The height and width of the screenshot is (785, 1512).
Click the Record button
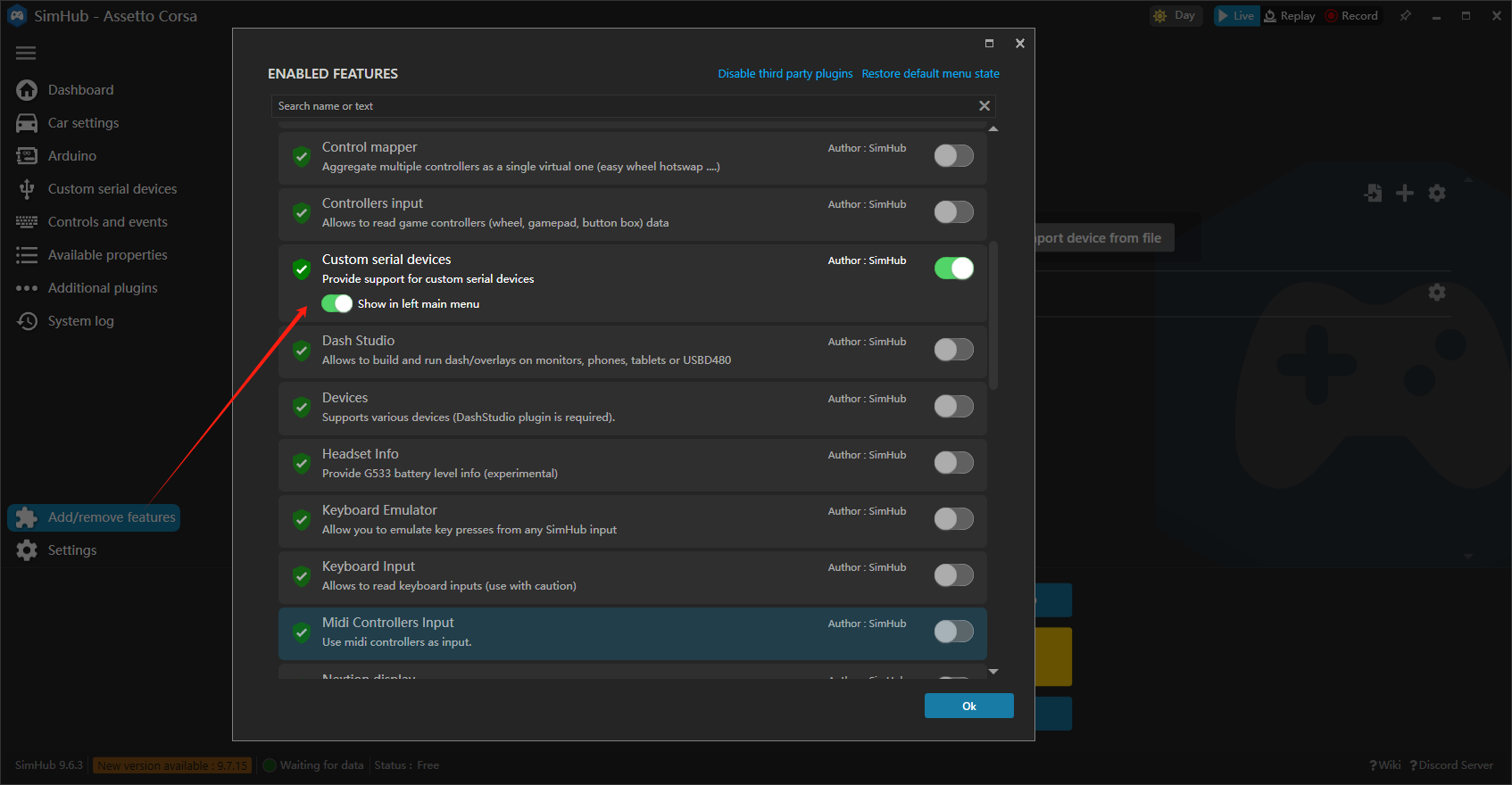point(1351,15)
